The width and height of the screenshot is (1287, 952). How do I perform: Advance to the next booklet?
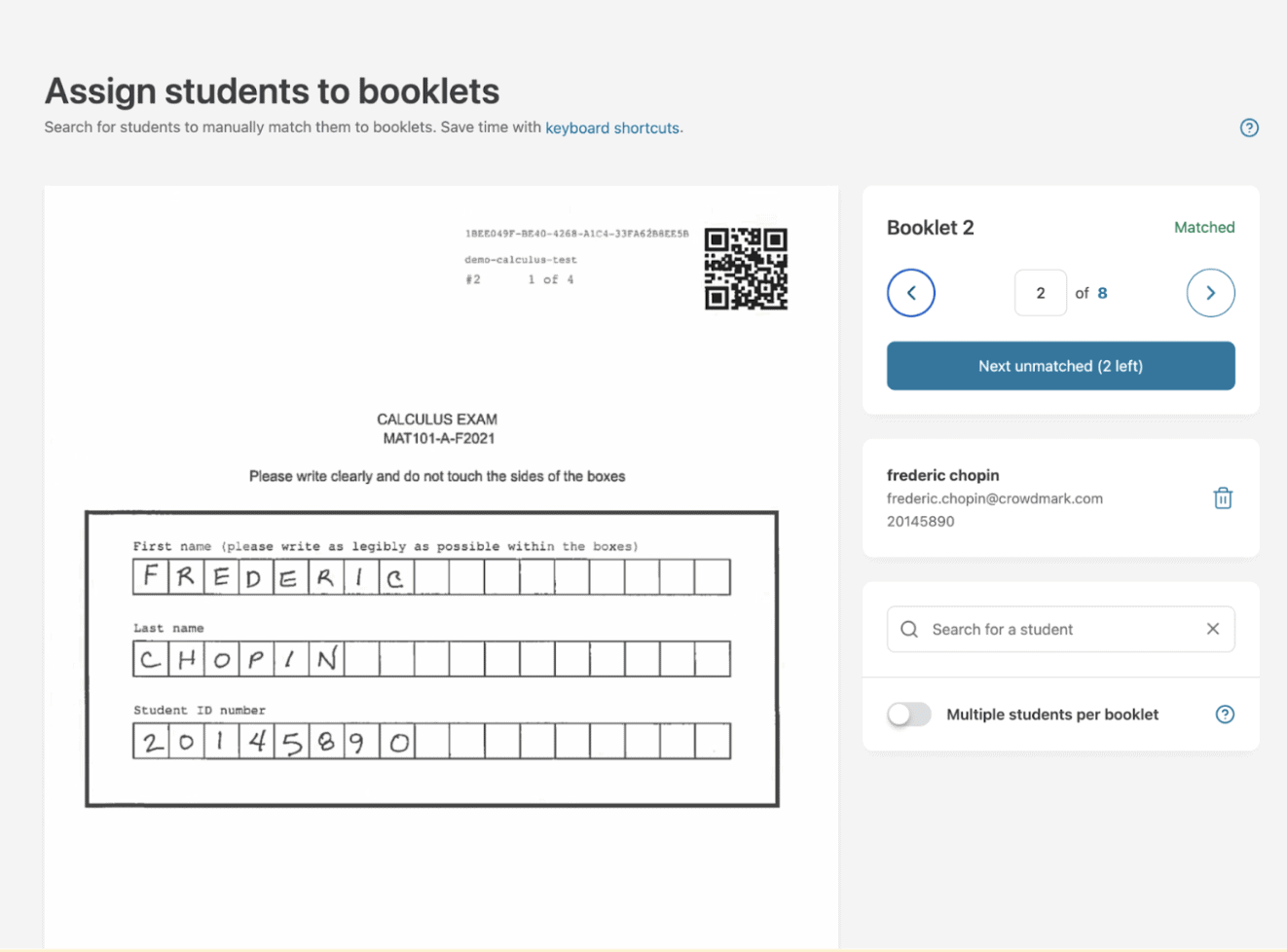[1210, 293]
